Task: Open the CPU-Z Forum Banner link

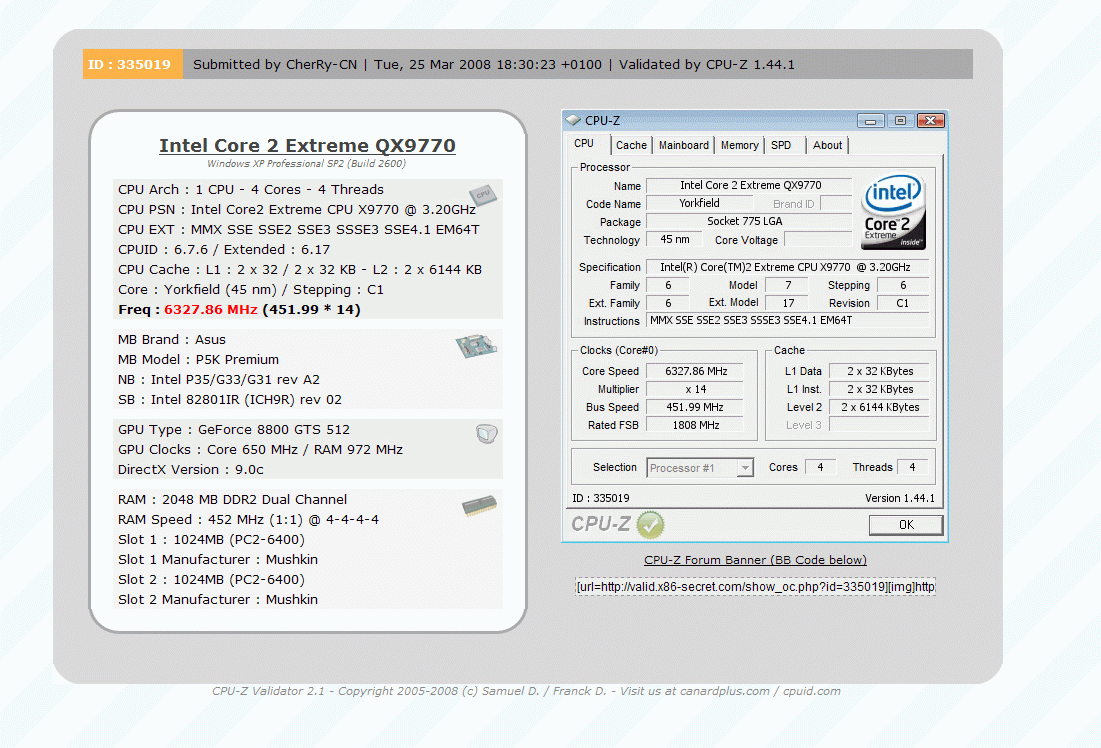Action: click(756, 560)
